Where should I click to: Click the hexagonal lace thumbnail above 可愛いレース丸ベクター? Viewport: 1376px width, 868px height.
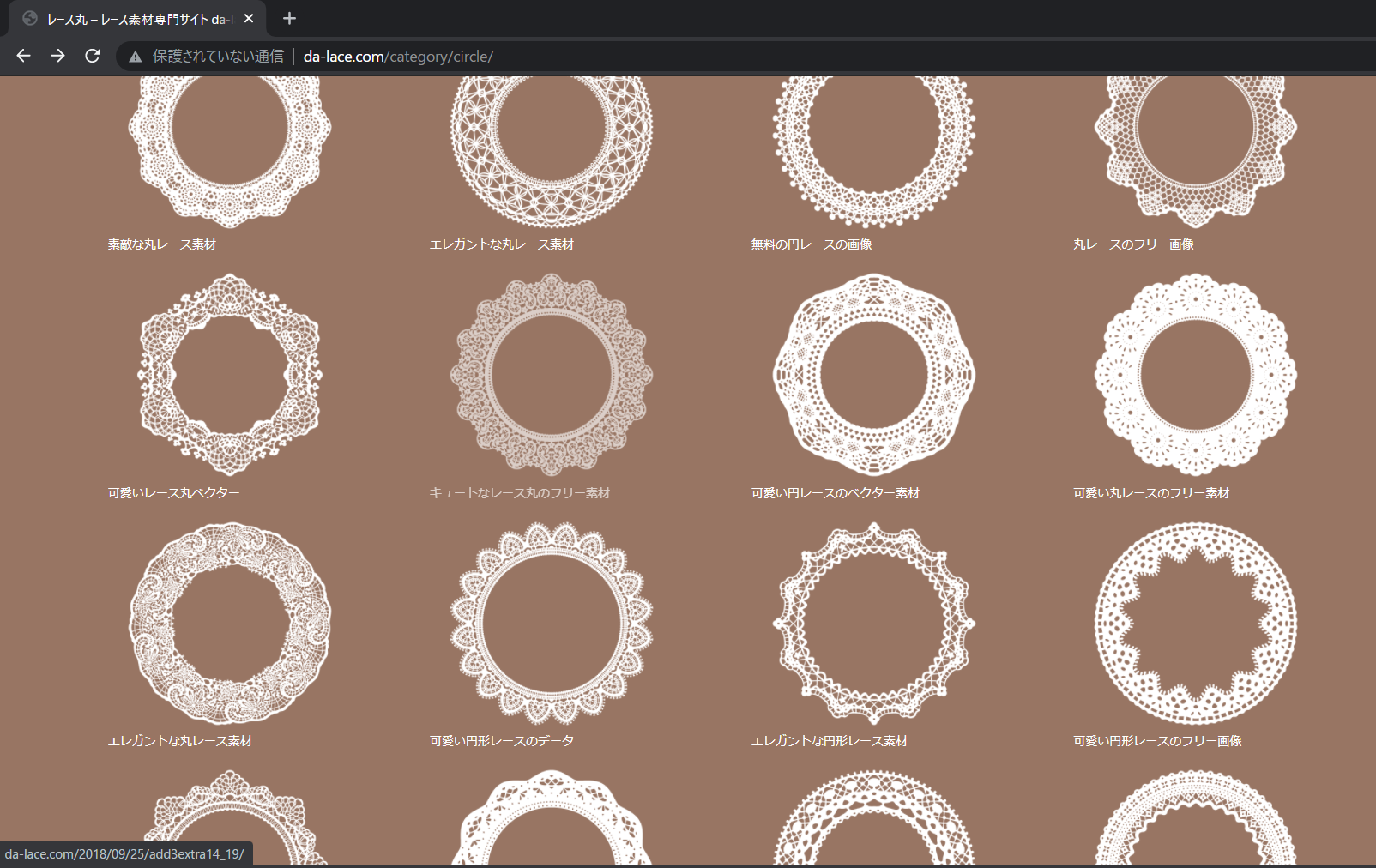click(x=230, y=375)
